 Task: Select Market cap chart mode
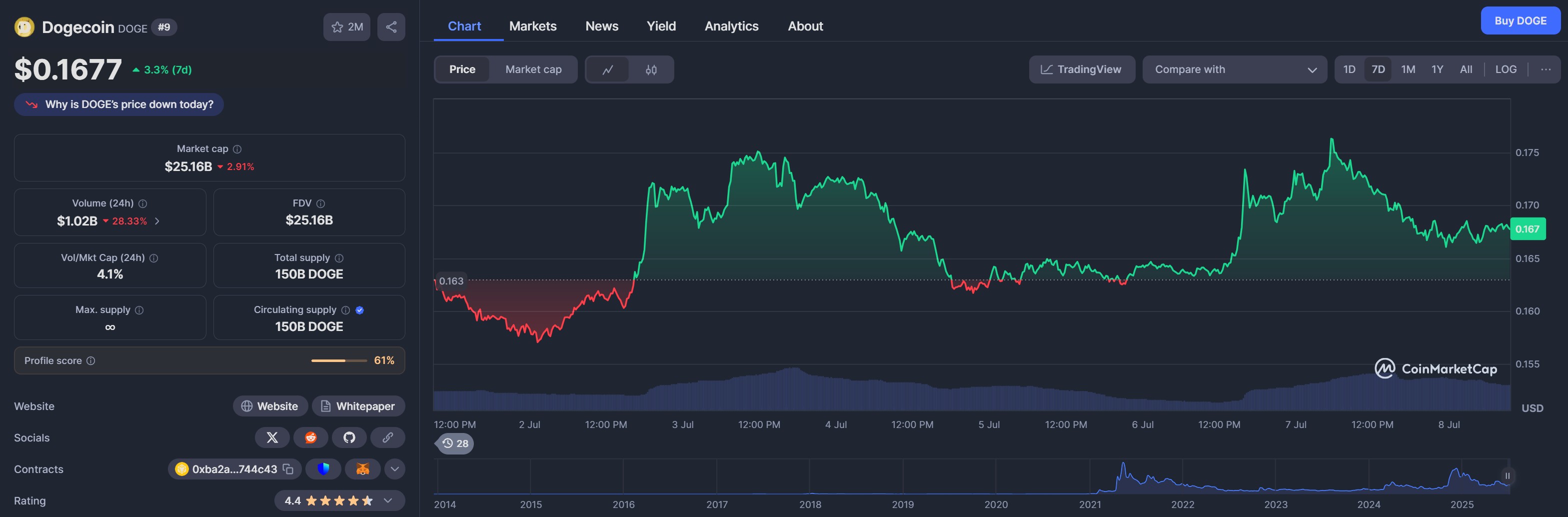coord(533,69)
